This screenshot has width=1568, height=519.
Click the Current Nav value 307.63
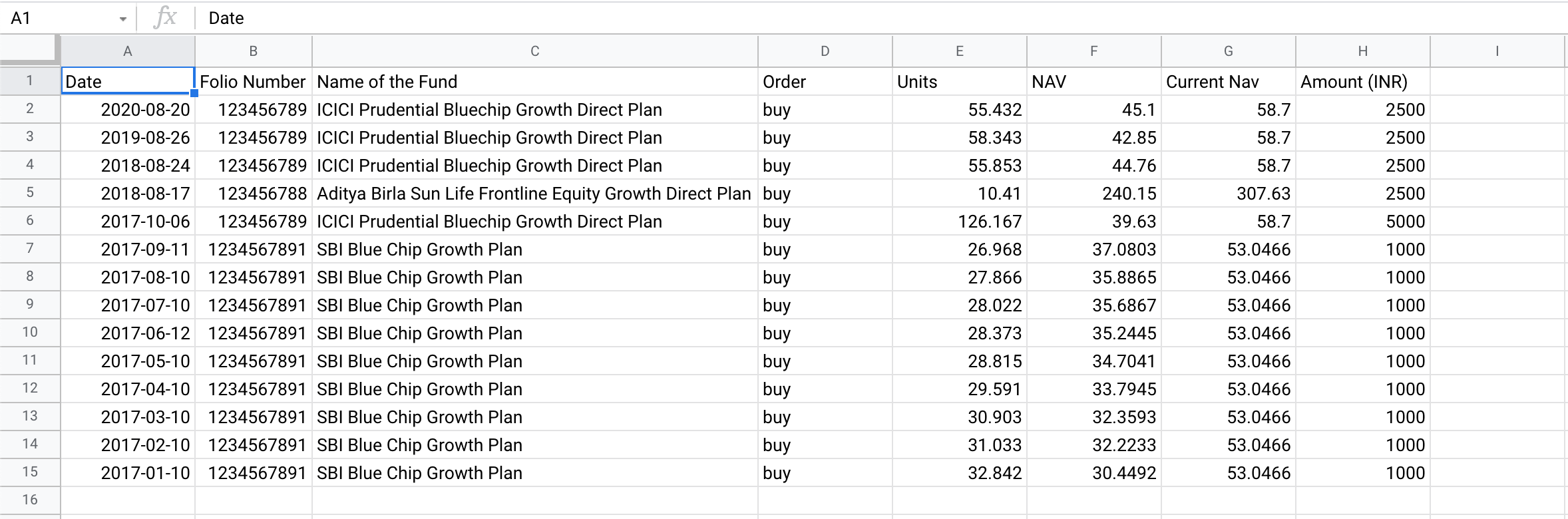click(1228, 194)
